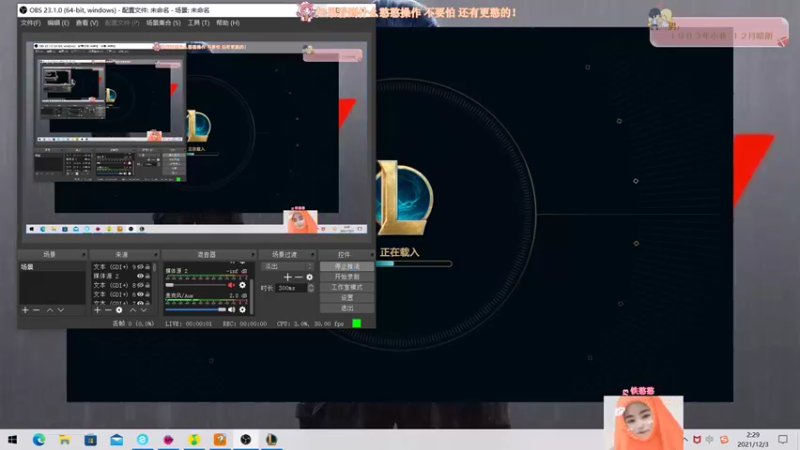Remove the selected source with the minus icon
This screenshot has width=800, height=450.
(x=108, y=310)
